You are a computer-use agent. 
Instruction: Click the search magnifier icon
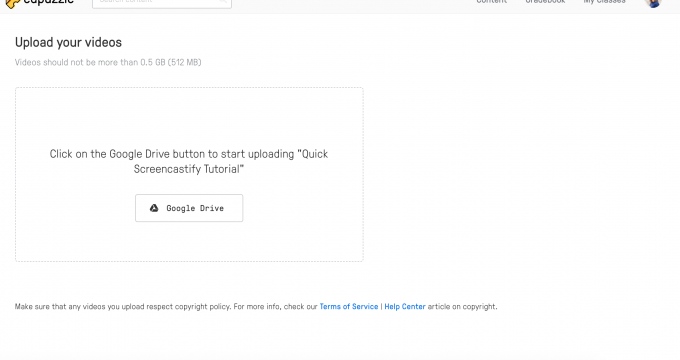click(222, 1)
